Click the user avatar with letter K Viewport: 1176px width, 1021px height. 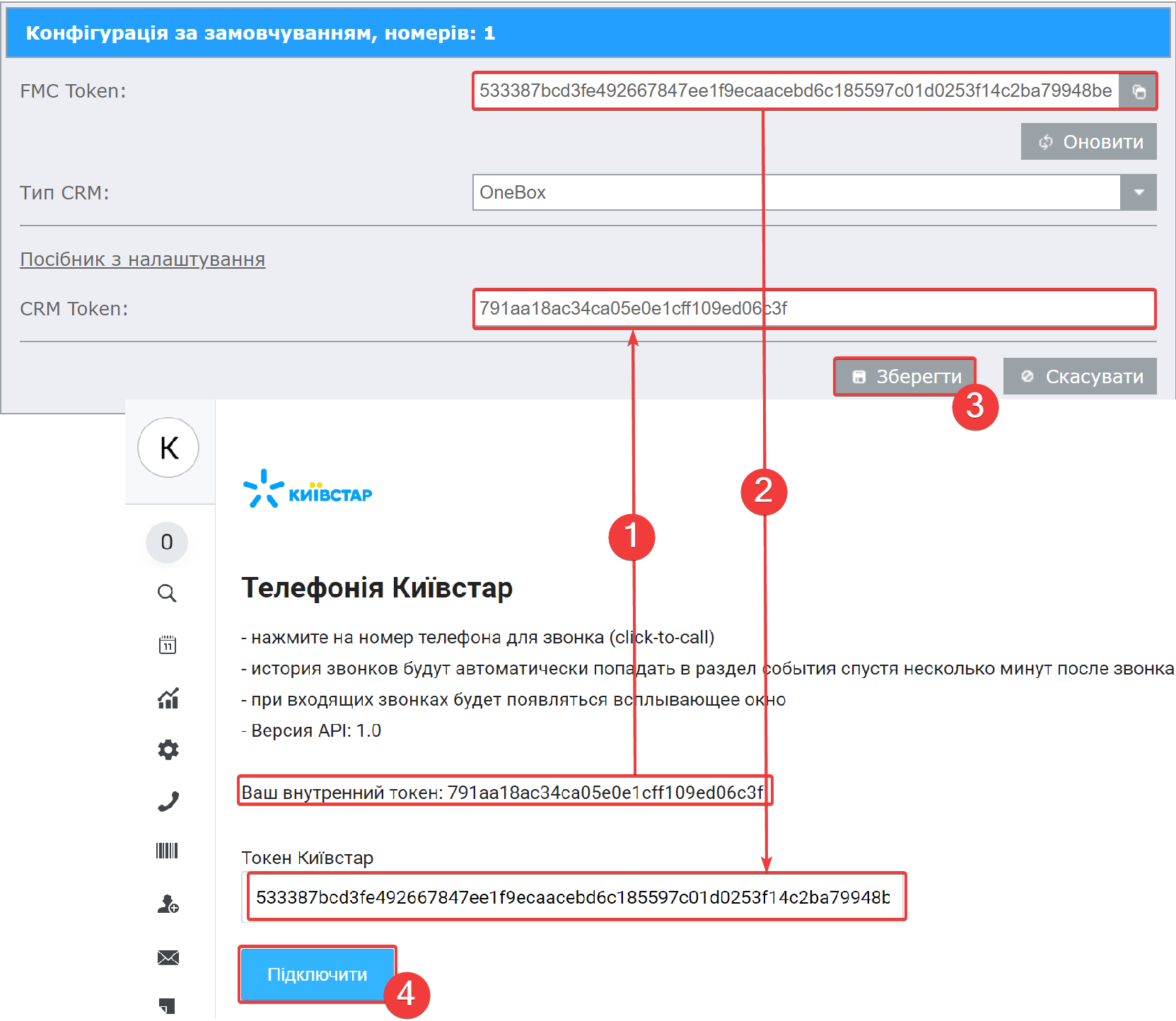[x=168, y=448]
